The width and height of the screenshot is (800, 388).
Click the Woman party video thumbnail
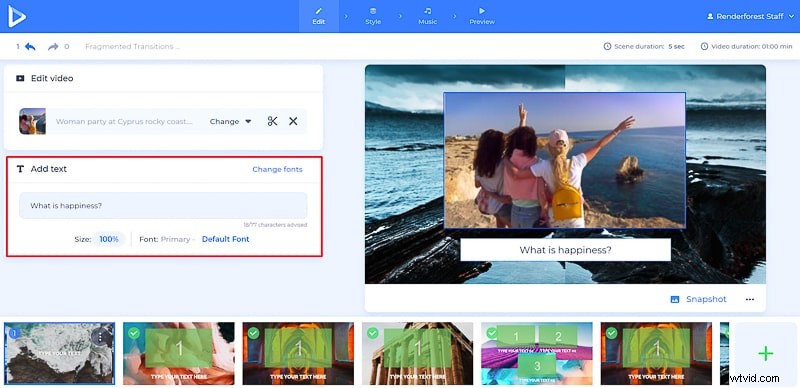pyautogui.click(x=33, y=122)
